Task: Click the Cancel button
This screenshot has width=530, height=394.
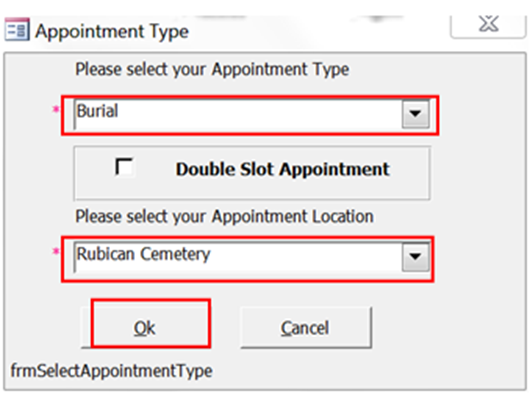Action: (306, 327)
